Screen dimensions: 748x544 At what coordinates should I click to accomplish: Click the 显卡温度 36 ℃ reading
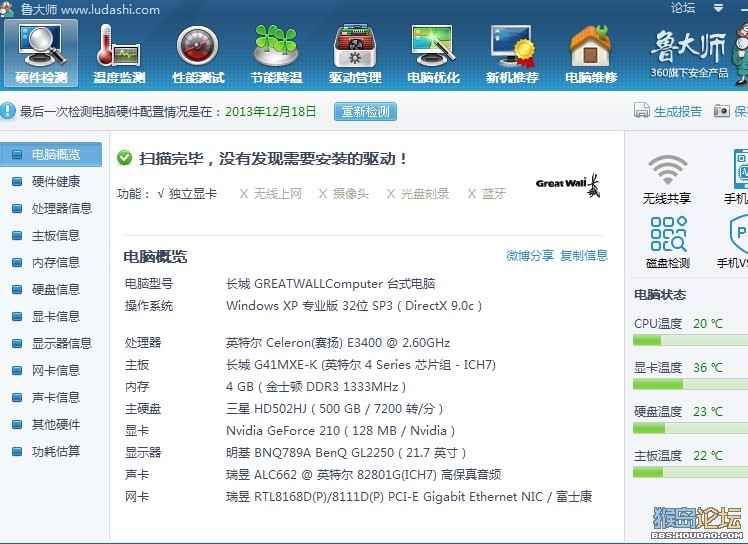coord(708,367)
